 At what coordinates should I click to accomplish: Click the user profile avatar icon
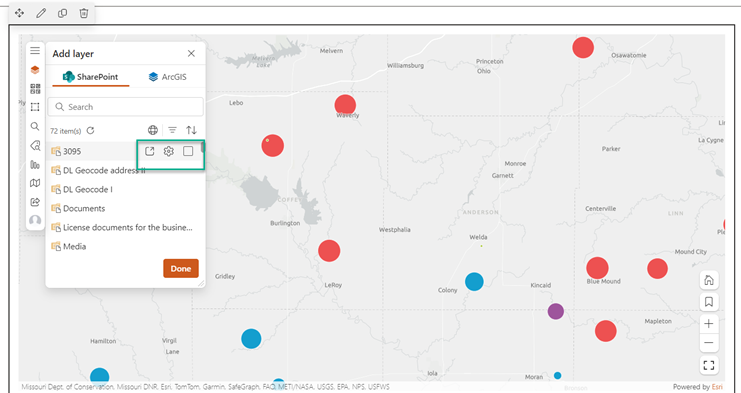click(x=35, y=220)
